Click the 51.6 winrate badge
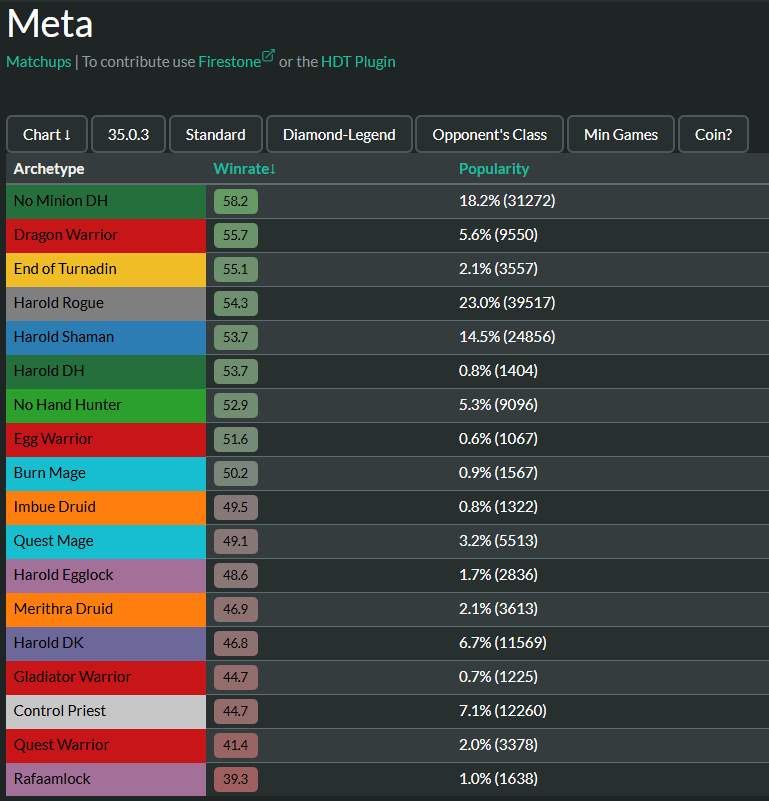Image resolution: width=769 pixels, height=801 pixels. [x=236, y=439]
